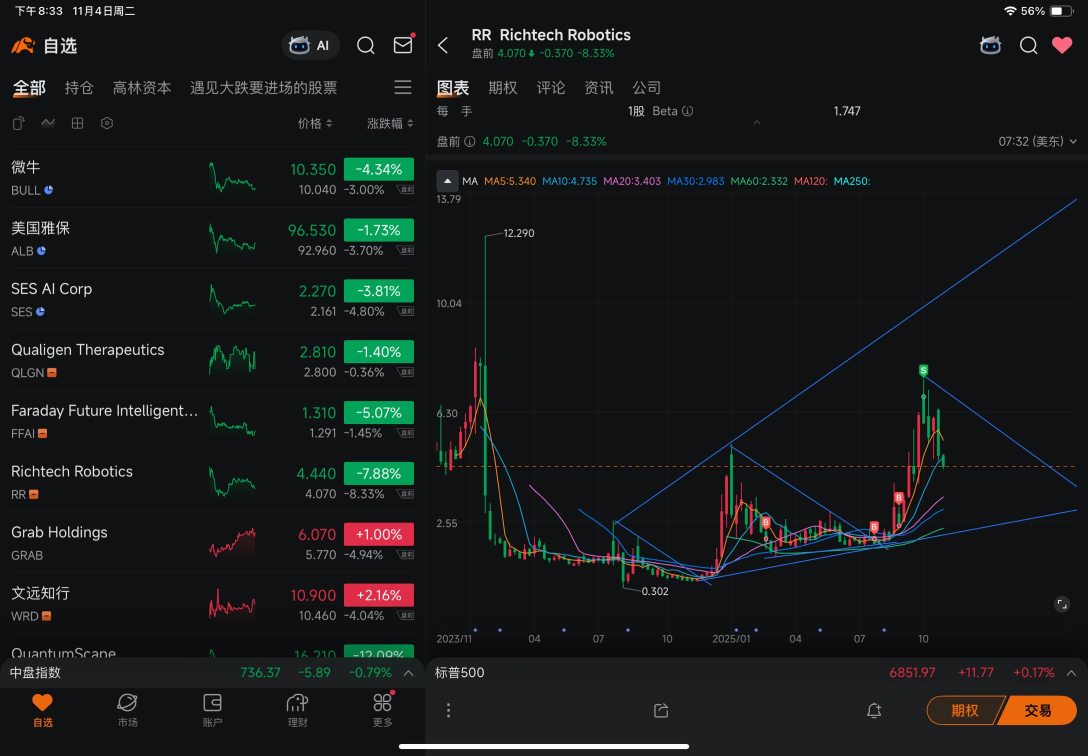Open the price alert bell icon

point(874,710)
